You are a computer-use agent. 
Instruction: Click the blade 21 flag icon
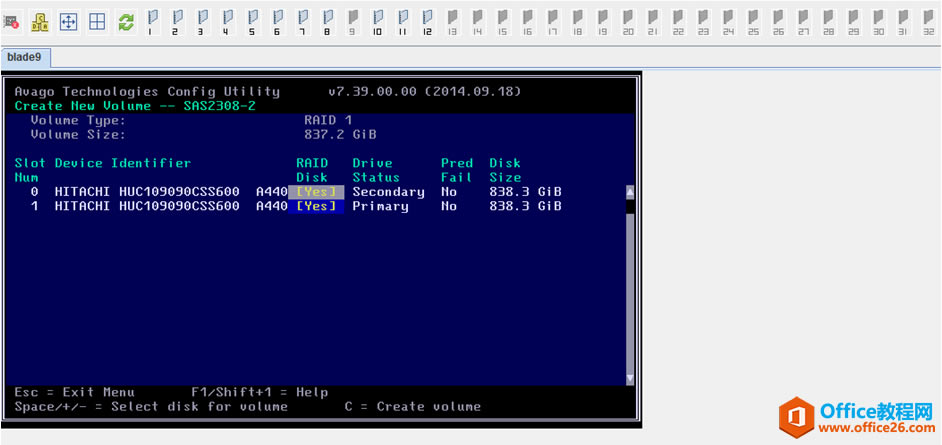[x=654, y=22]
